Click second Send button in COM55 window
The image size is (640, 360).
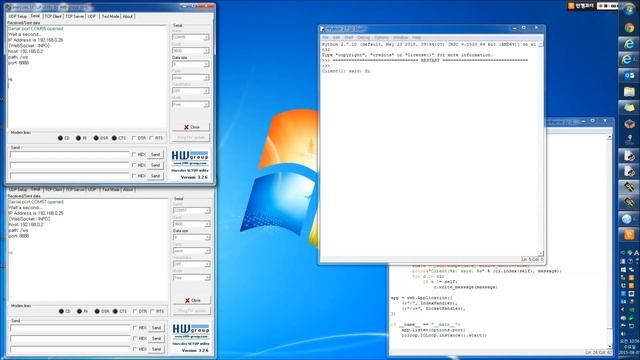pyautogui.click(x=155, y=165)
